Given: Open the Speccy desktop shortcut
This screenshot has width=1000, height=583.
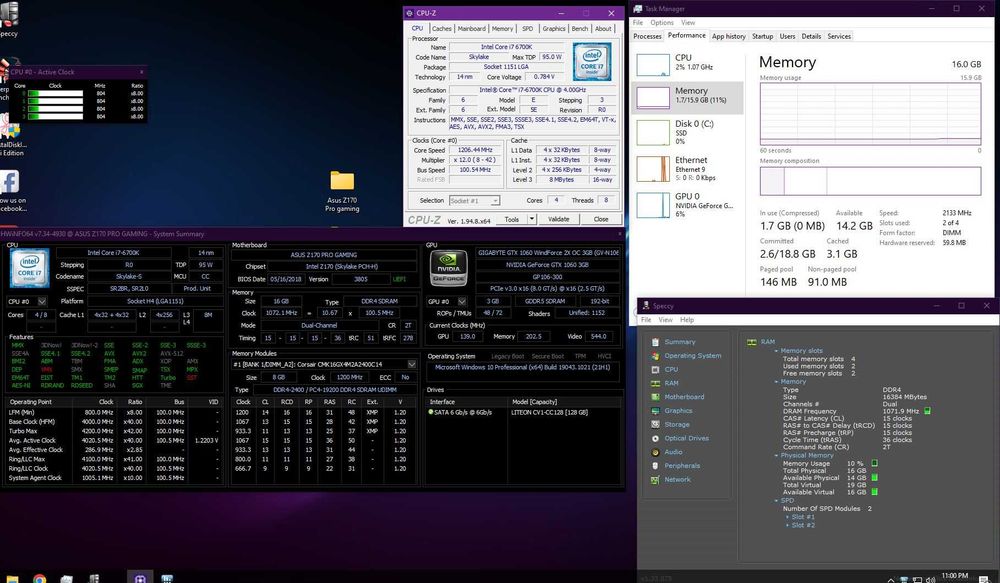Looking at the screenshot, I should click(8, 19).
